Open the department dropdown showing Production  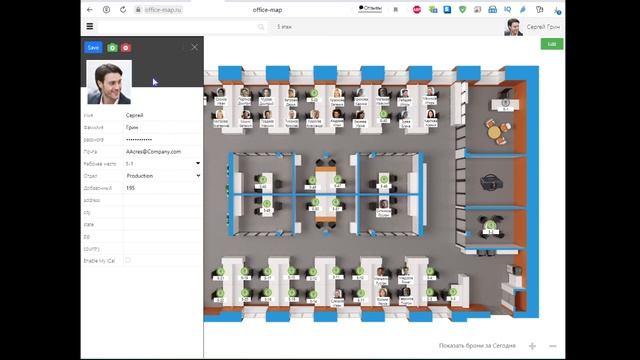pyautogui.click(x=163, y=176)
